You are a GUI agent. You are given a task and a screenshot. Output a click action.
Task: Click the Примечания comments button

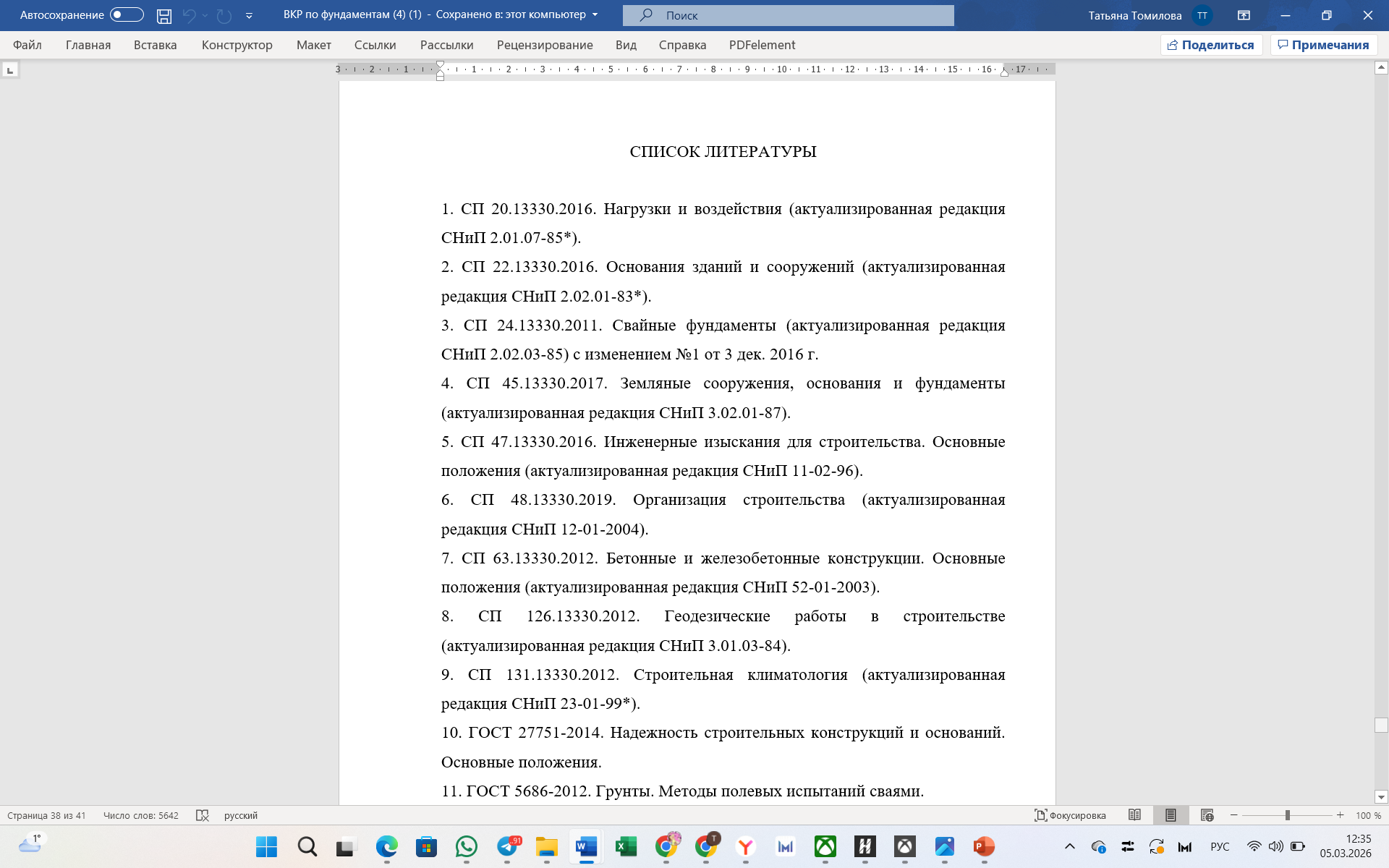pos(1324,45)
